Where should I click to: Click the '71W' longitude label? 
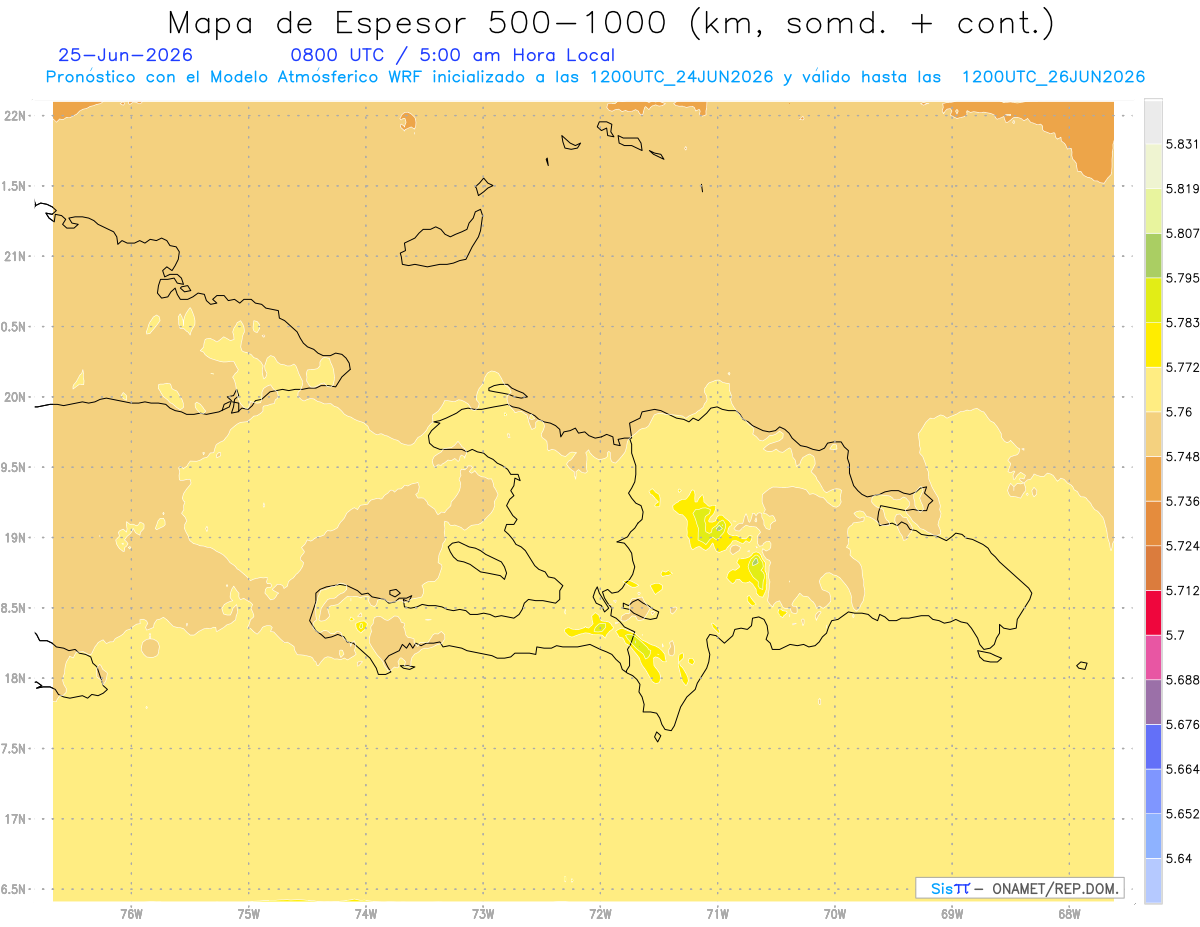[717, 913]
